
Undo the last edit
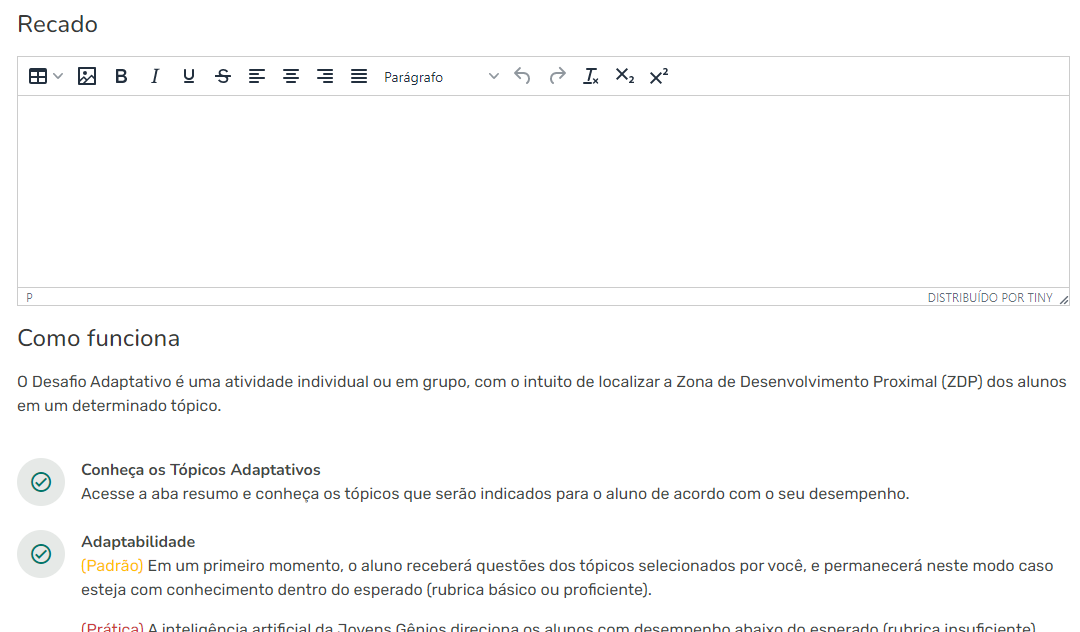pyautogui.click(x=522, y=76)
